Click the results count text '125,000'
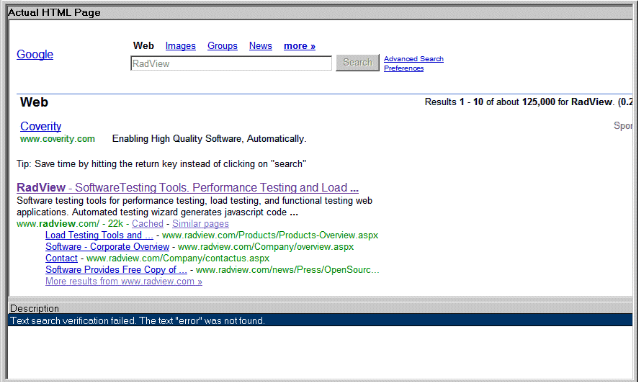This screenshot has width=639, height=382. coord(538,102)
